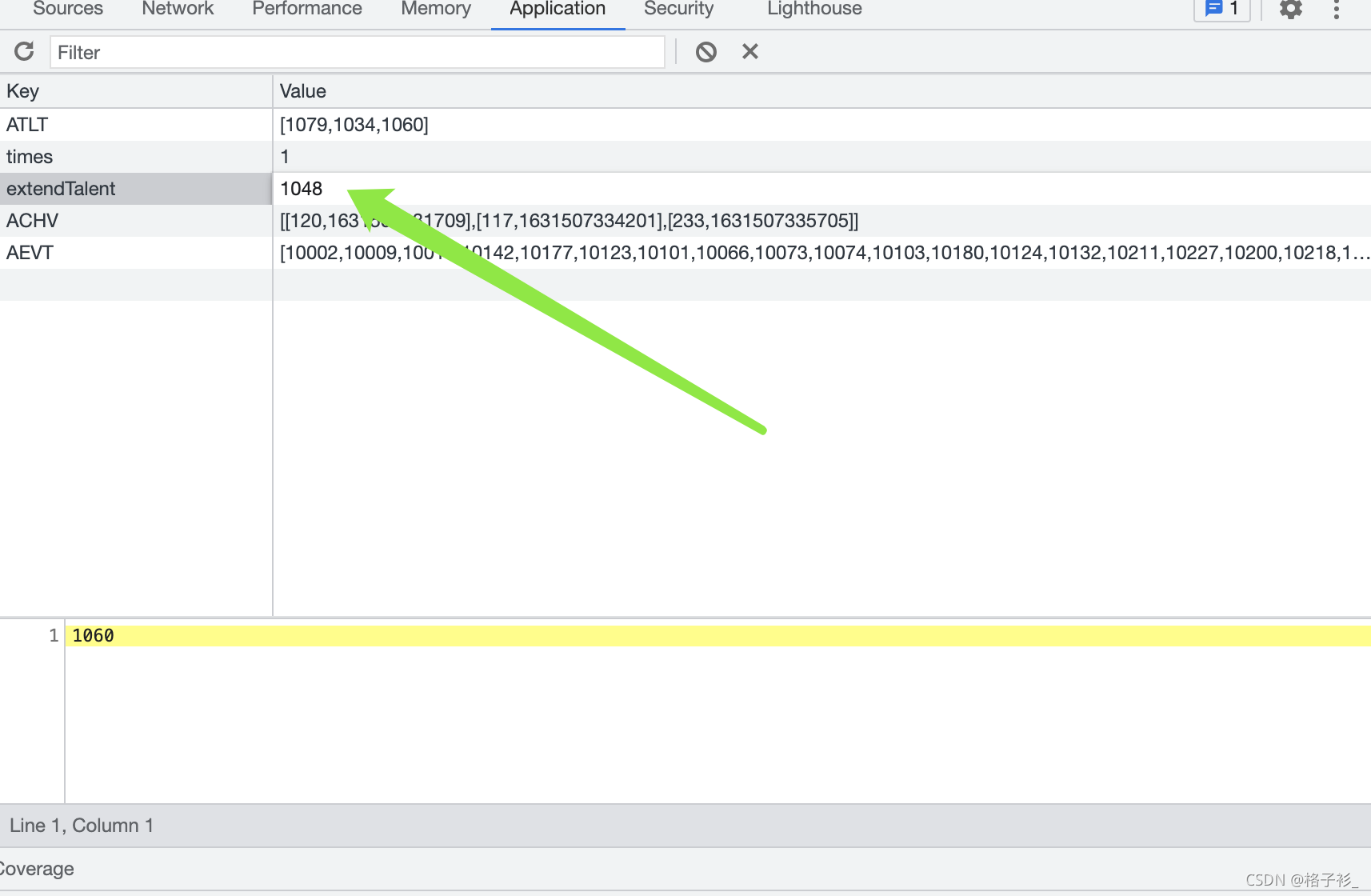Click the Line 1, Column 1 status

pyautogui.click(x=82, y=826)
